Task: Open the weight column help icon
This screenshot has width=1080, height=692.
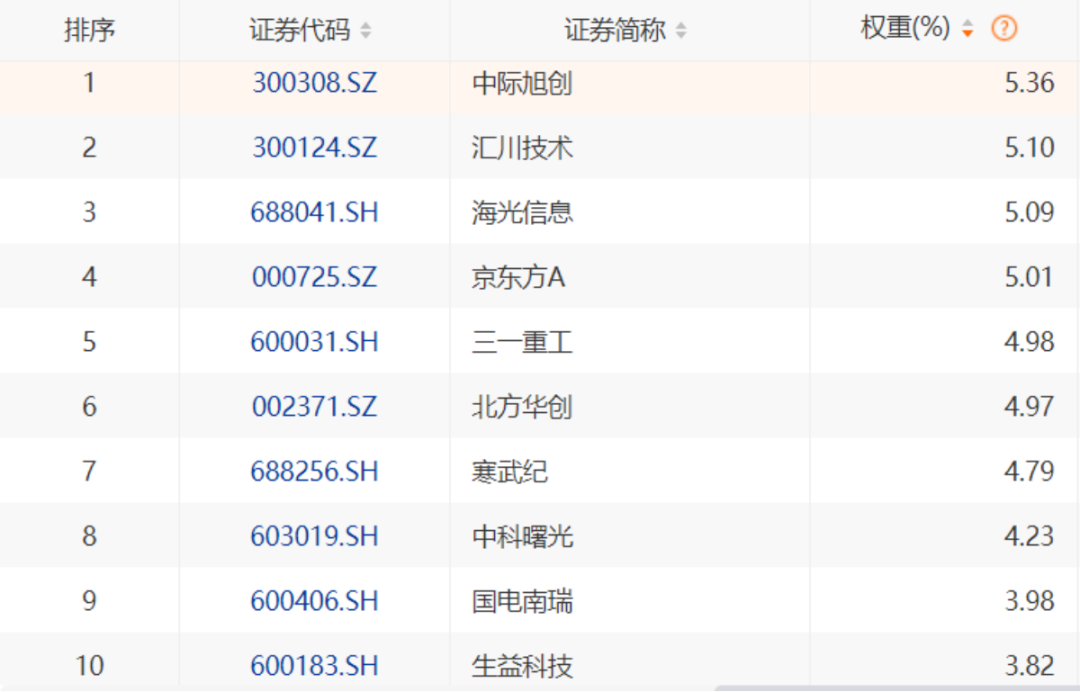Action: (x=1004, y=28)
